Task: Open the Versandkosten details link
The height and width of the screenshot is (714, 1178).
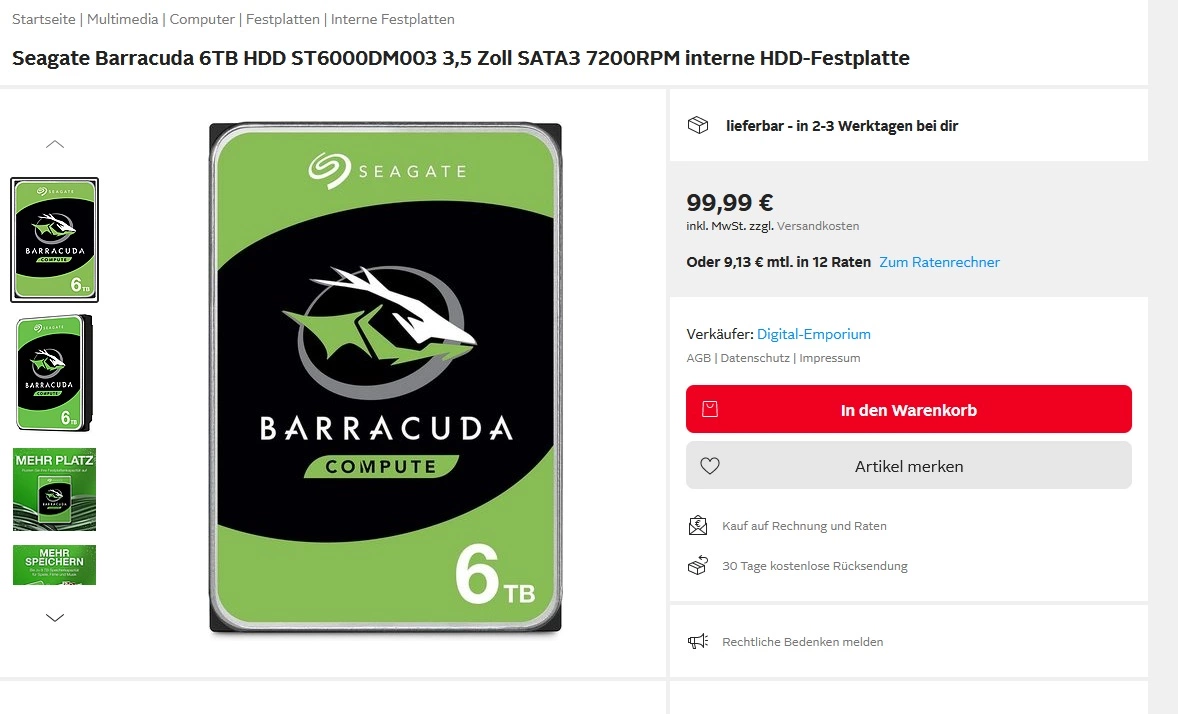Action: coord(817,226)
